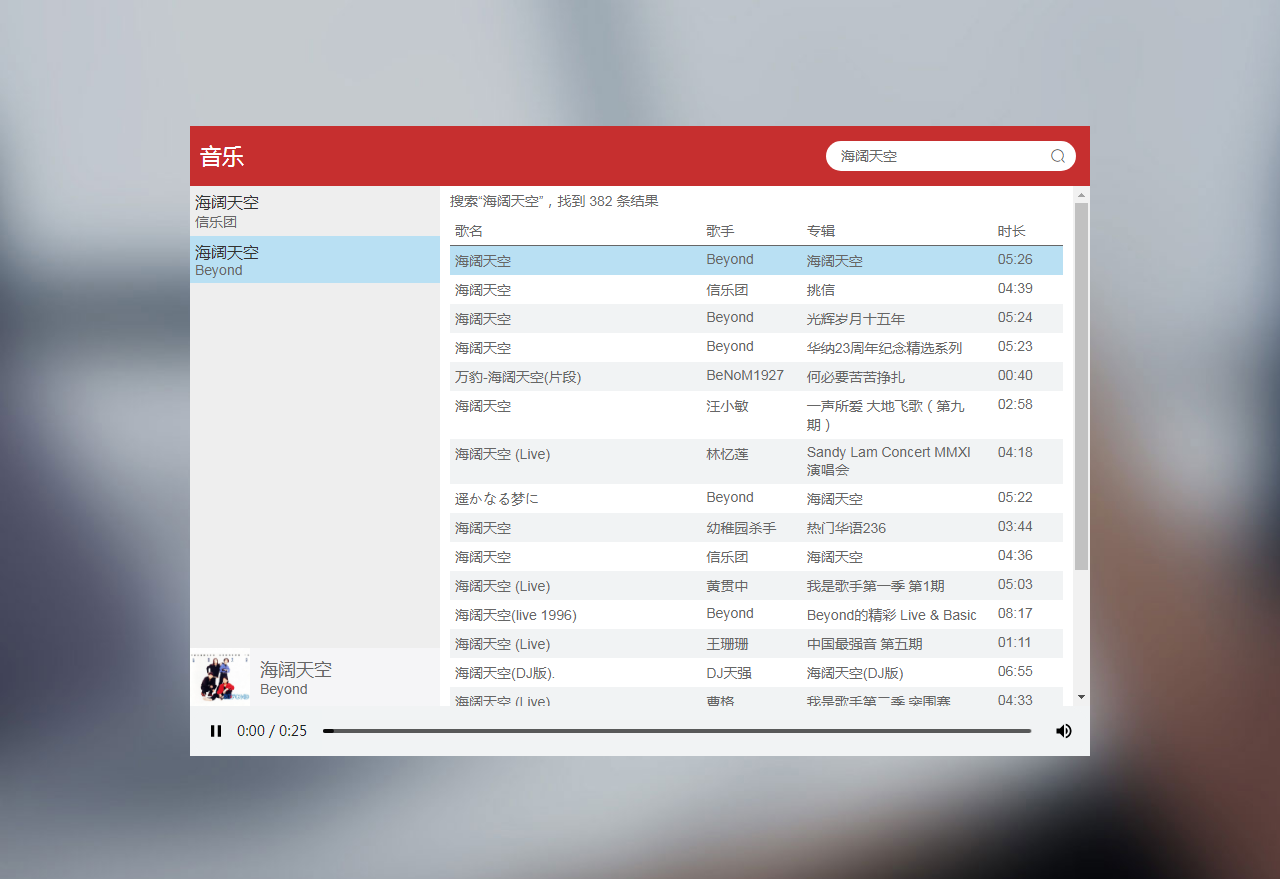
Task: Select 海阔天空 by Beyond in the playlist
Action: [314, 260]
